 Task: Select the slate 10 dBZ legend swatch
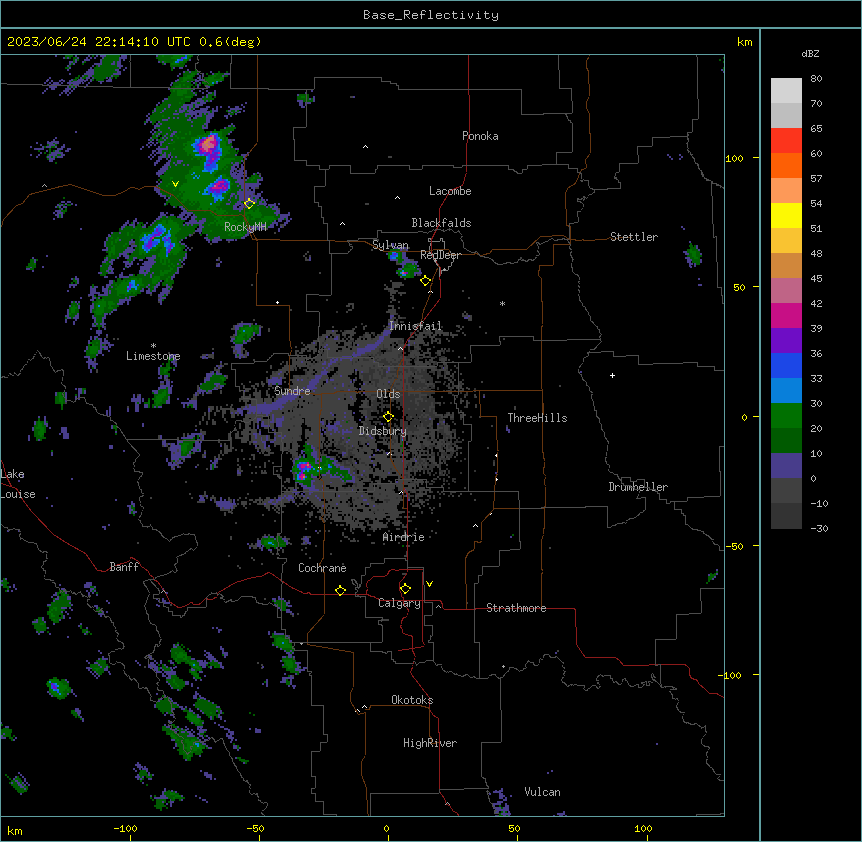tap(786, 466)
